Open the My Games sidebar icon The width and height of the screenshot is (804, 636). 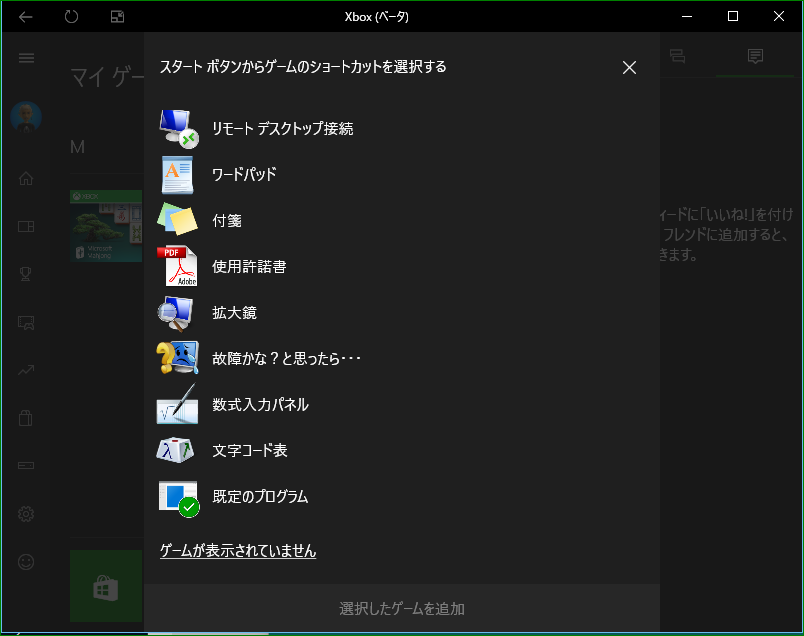26,226
